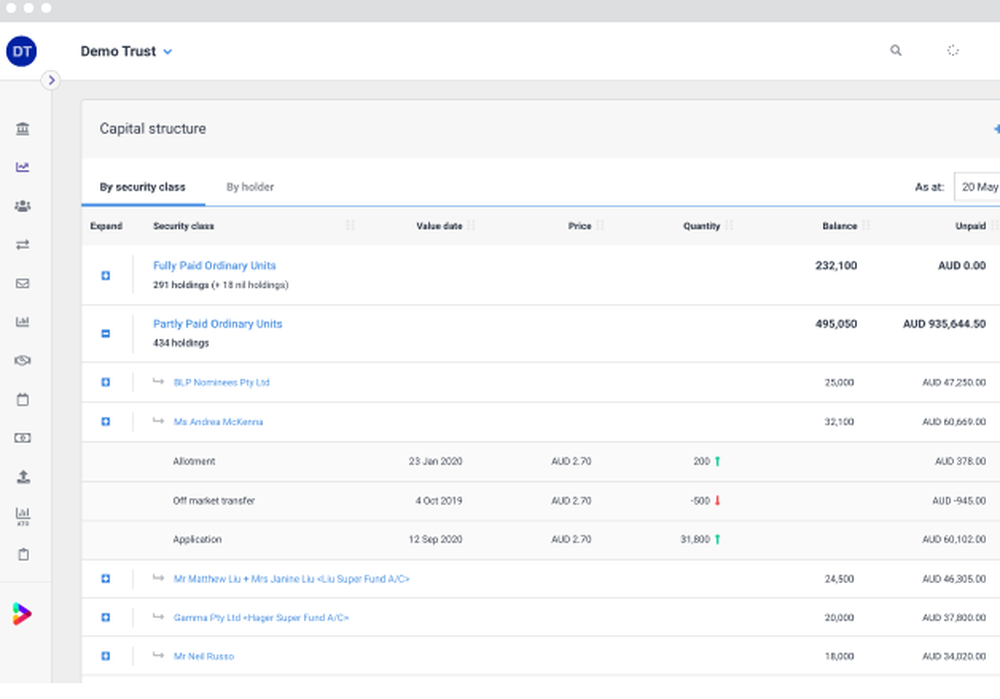Click the As at date field
Screen dimensions: 1000x699
pos(978,187)
